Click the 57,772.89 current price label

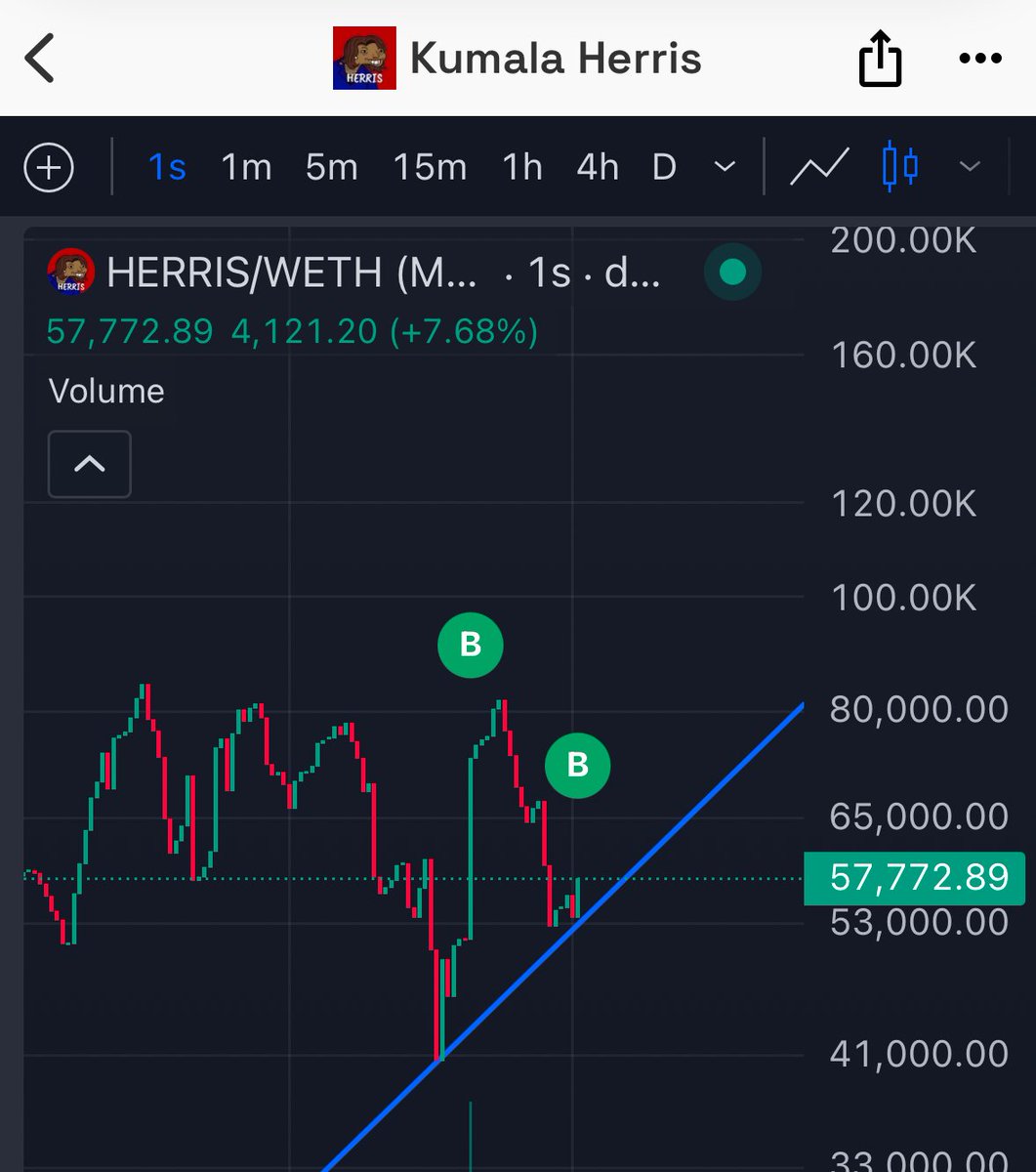tap(917, 878)
